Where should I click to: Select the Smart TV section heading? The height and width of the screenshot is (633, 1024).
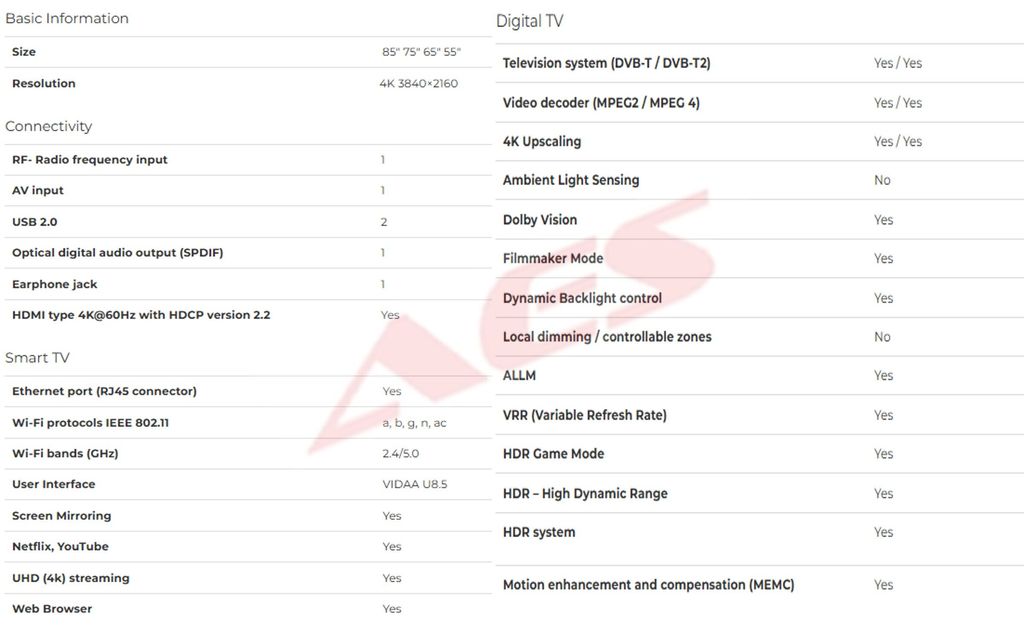37,358
